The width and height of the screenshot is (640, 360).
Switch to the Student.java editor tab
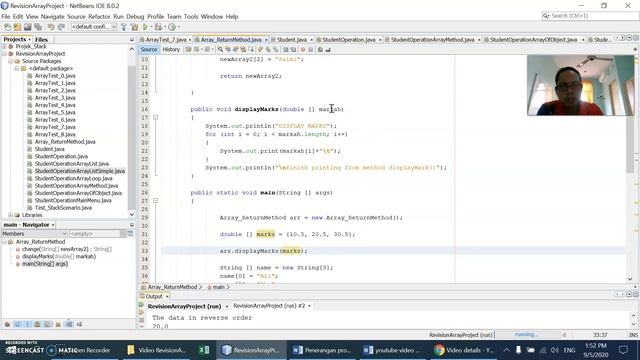pos(291,40)
